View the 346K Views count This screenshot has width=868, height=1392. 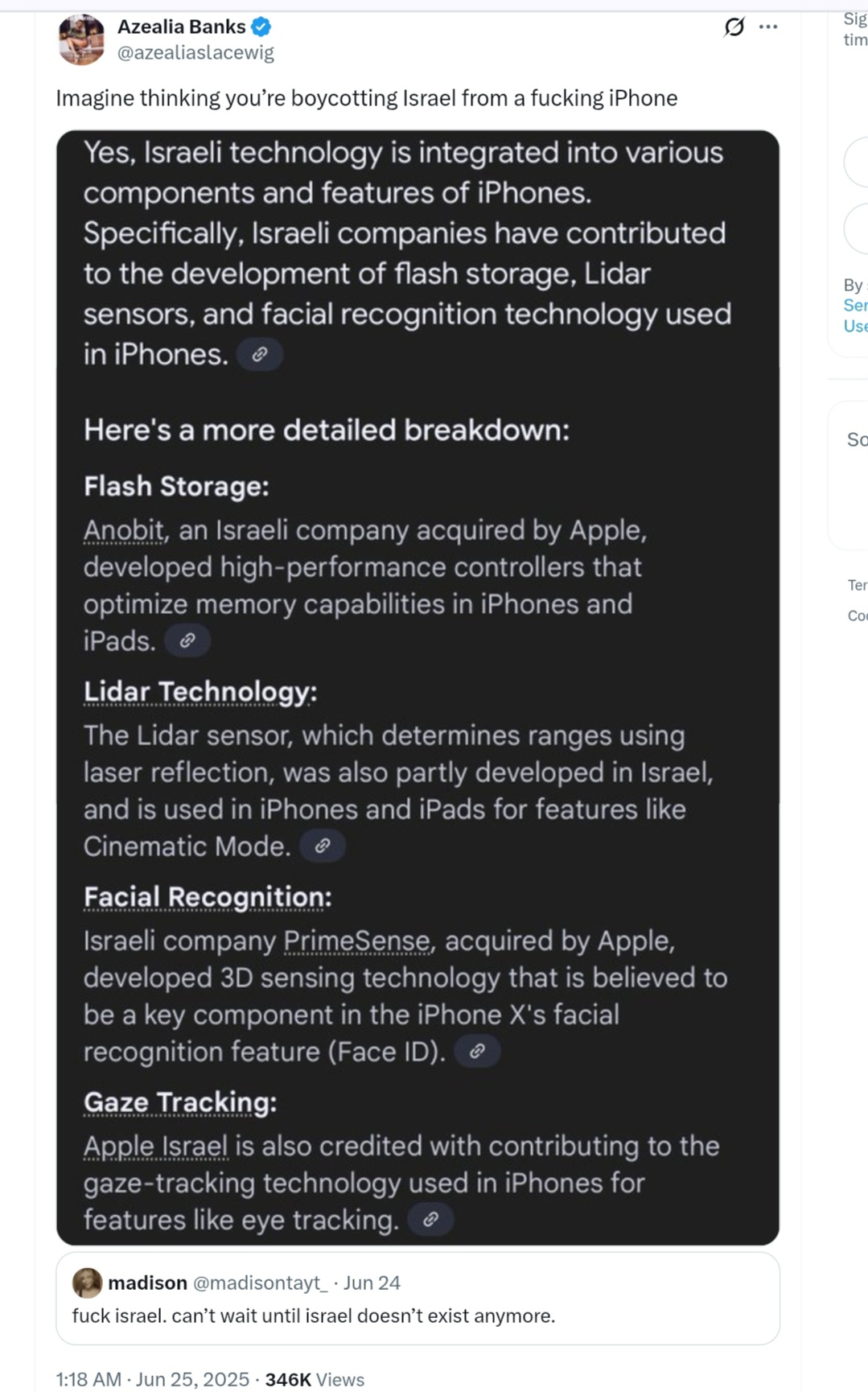click(x=315, y=1379)
